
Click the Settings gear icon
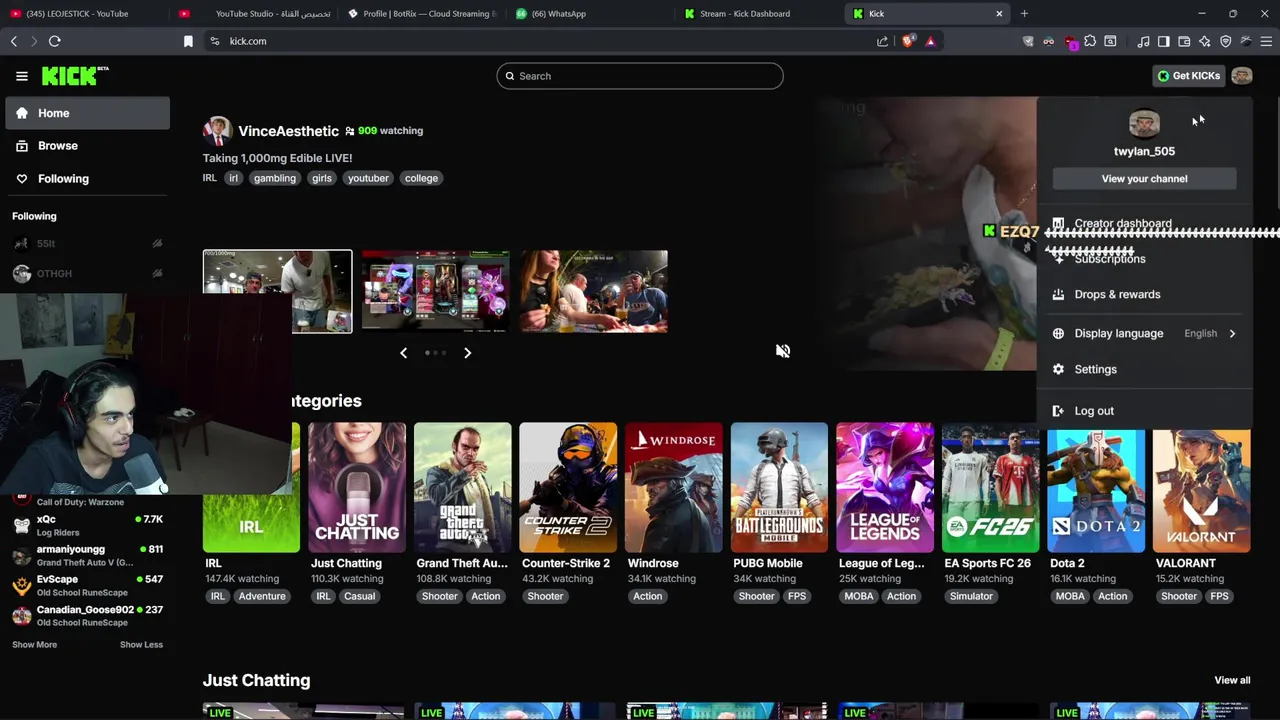[x=1058, y=369]
